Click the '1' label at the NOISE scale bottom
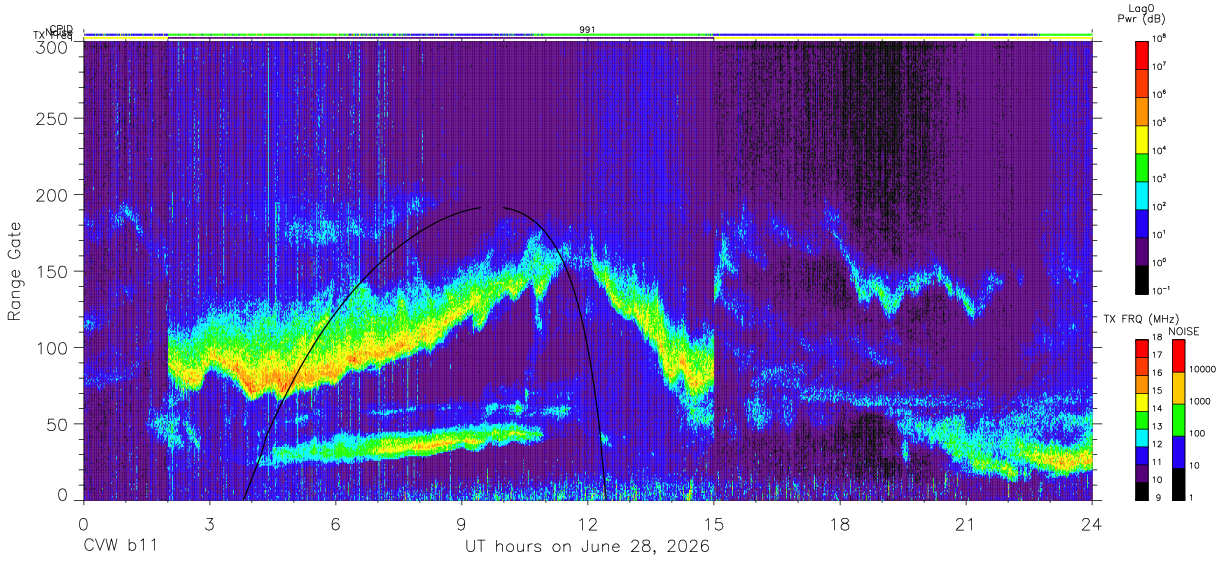Screen dimensions: 1228x567 coord(1193,498)
